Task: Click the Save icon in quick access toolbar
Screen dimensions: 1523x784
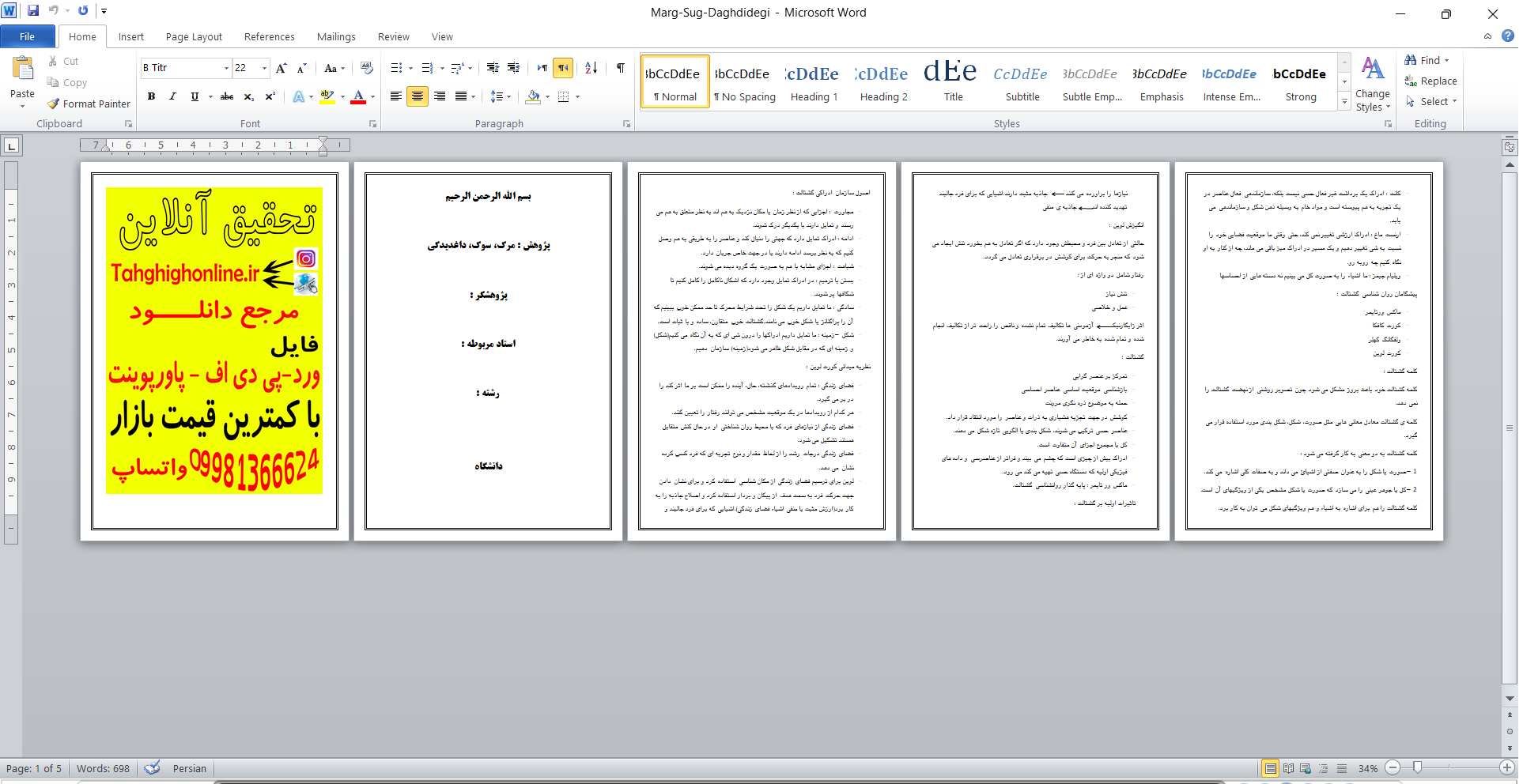Action: pyautogui.click(x=33, y=11)
